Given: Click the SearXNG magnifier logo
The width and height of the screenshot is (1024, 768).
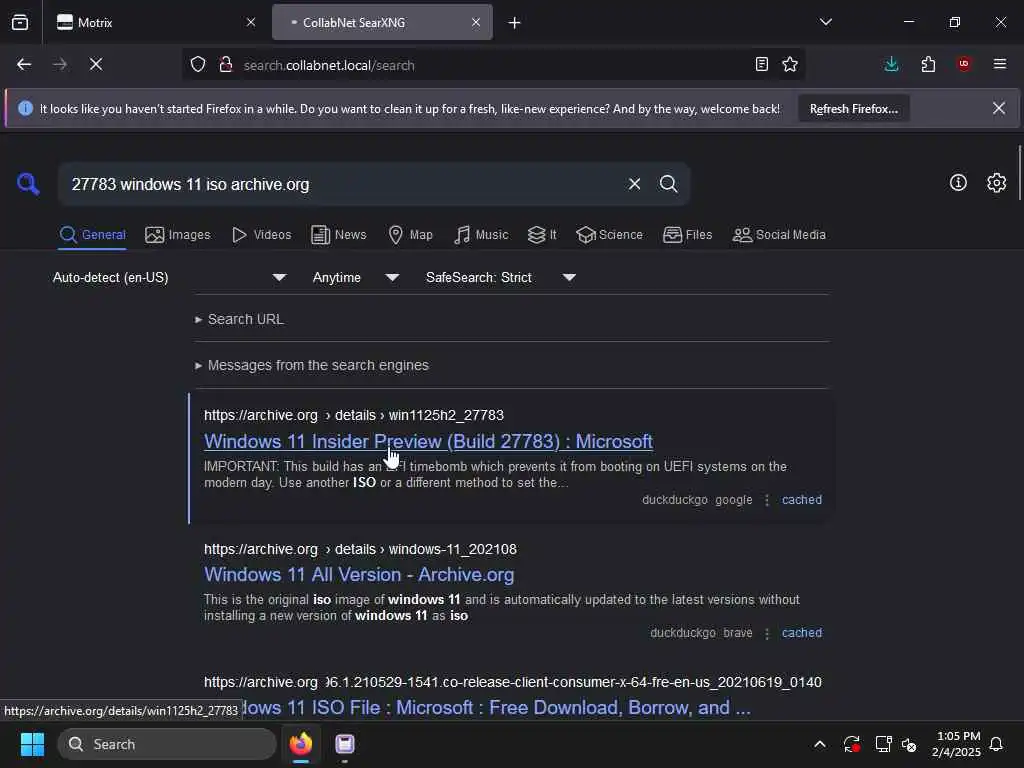Looking at the screenshot, I should [x=28, y=184].
